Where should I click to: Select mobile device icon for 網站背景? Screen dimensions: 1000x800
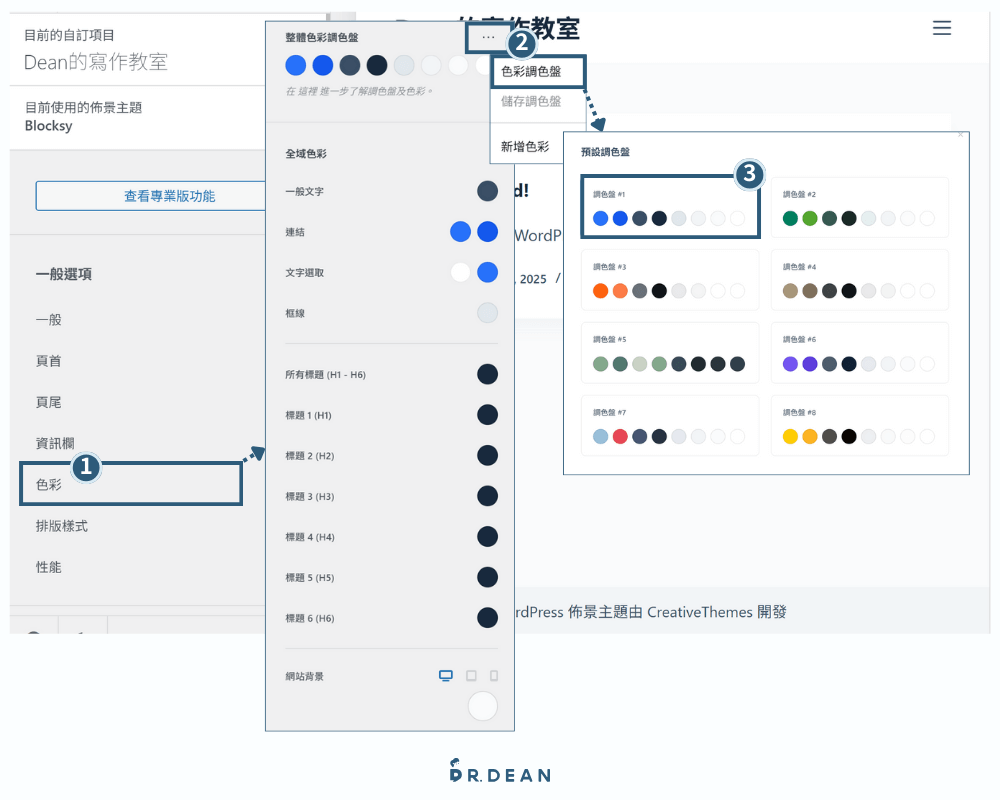pos(494,676)
